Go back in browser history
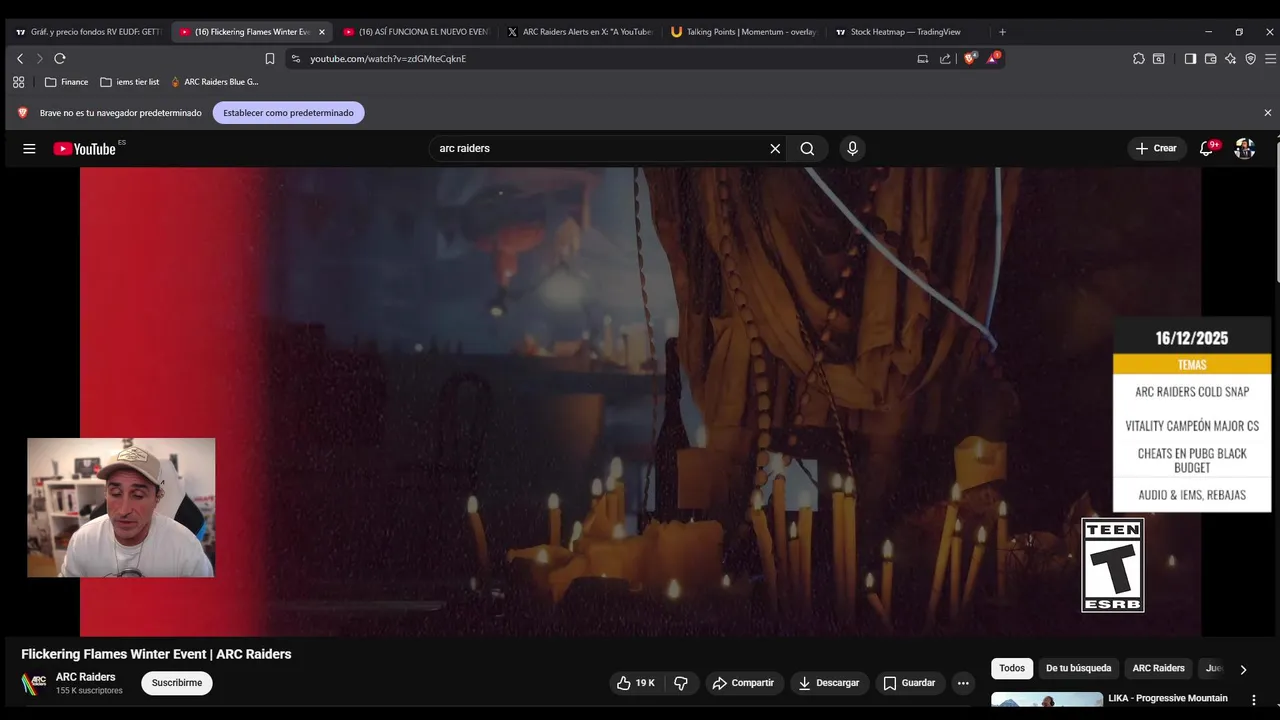1280x720 pixels. pyautogui.click(x=19, y=59)
